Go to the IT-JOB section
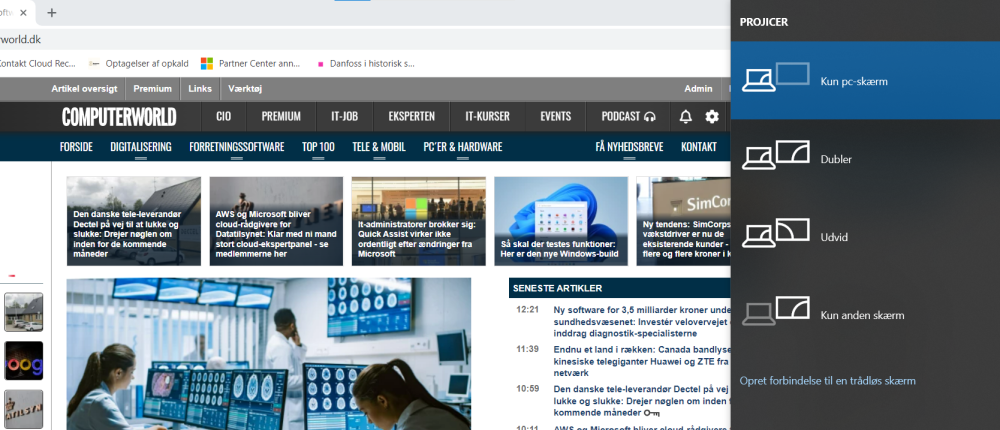1000x430 pixels. [x=346, y=116]
